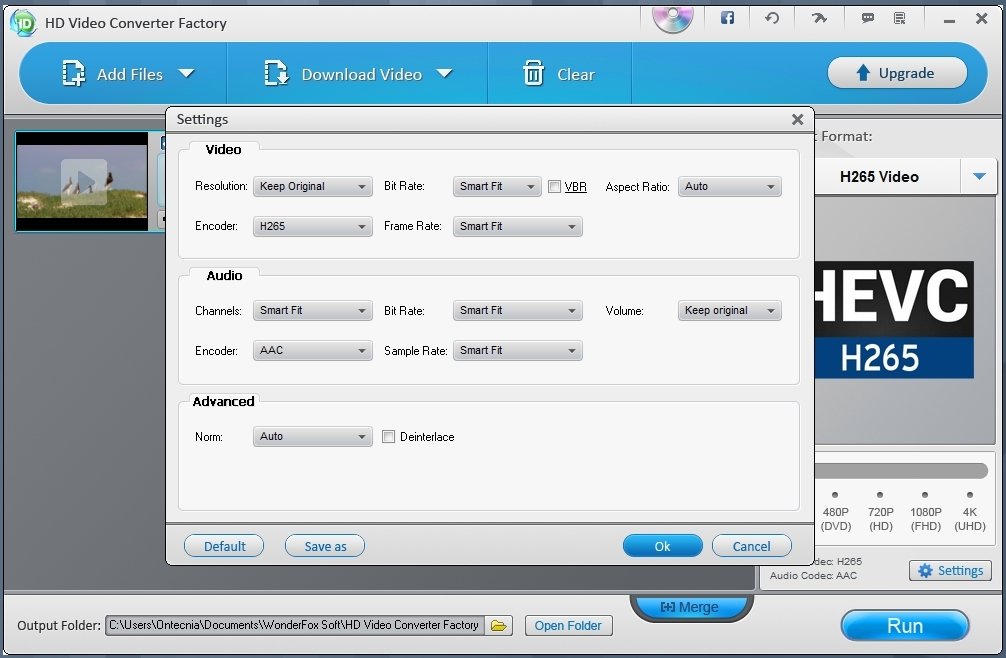
Task: Start conversion with Run button
Action: pos(905,625)
